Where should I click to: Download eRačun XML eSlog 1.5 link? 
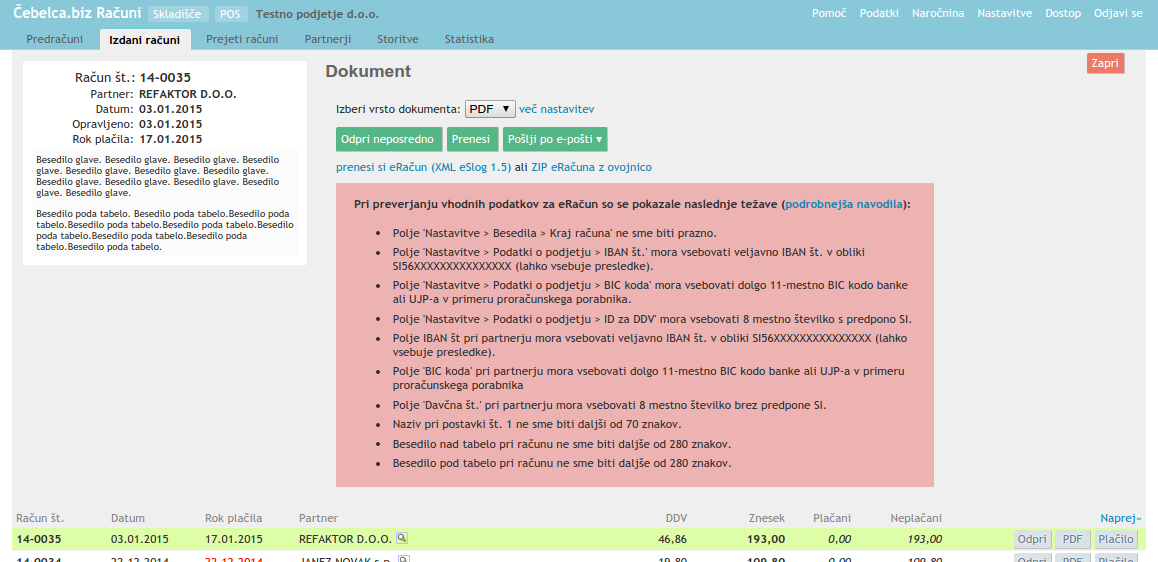(423, 168)
